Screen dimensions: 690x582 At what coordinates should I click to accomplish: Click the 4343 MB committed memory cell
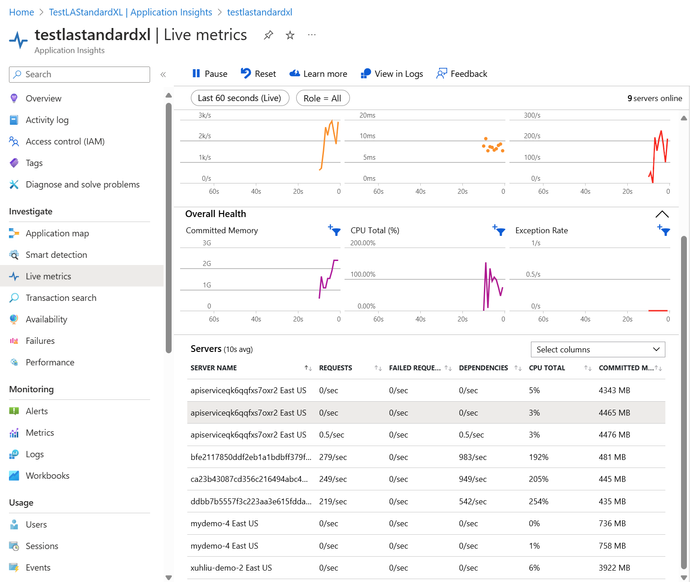click(x=614, y=391)
